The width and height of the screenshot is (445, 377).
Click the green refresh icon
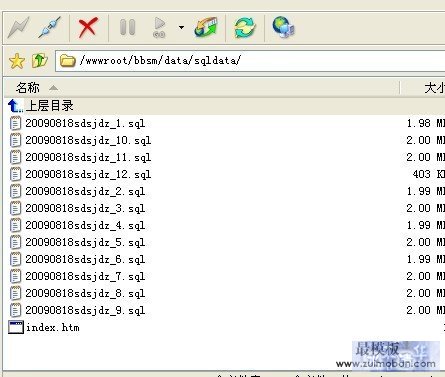point(245,27)
